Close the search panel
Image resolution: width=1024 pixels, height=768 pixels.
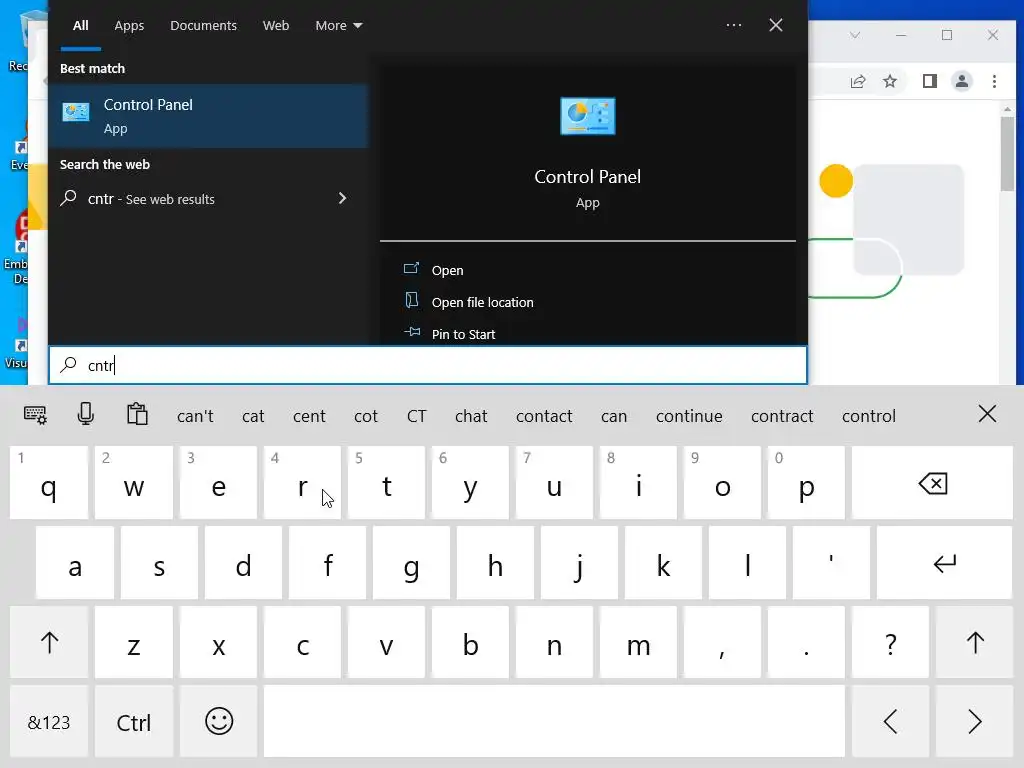(x=776, y=25)
